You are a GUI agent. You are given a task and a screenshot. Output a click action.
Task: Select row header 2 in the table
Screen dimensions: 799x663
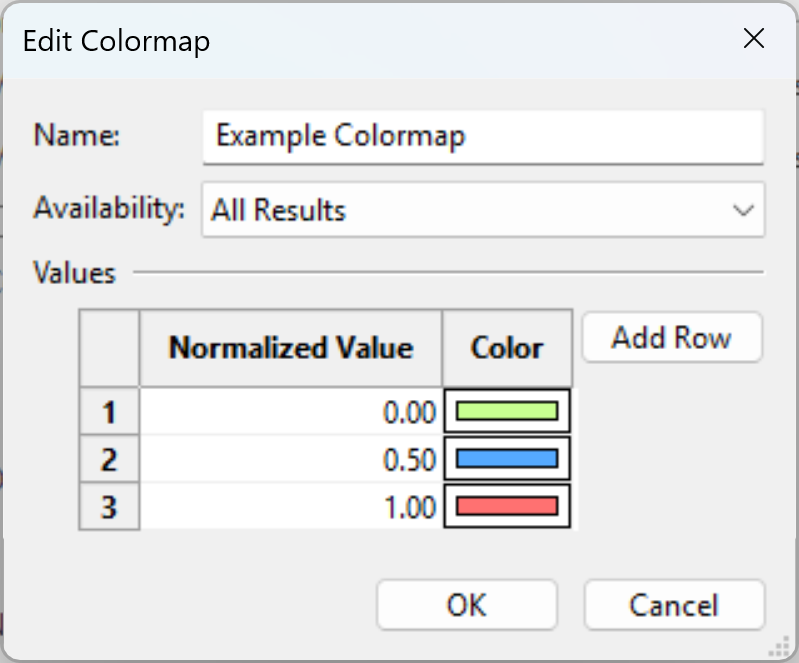109,459
